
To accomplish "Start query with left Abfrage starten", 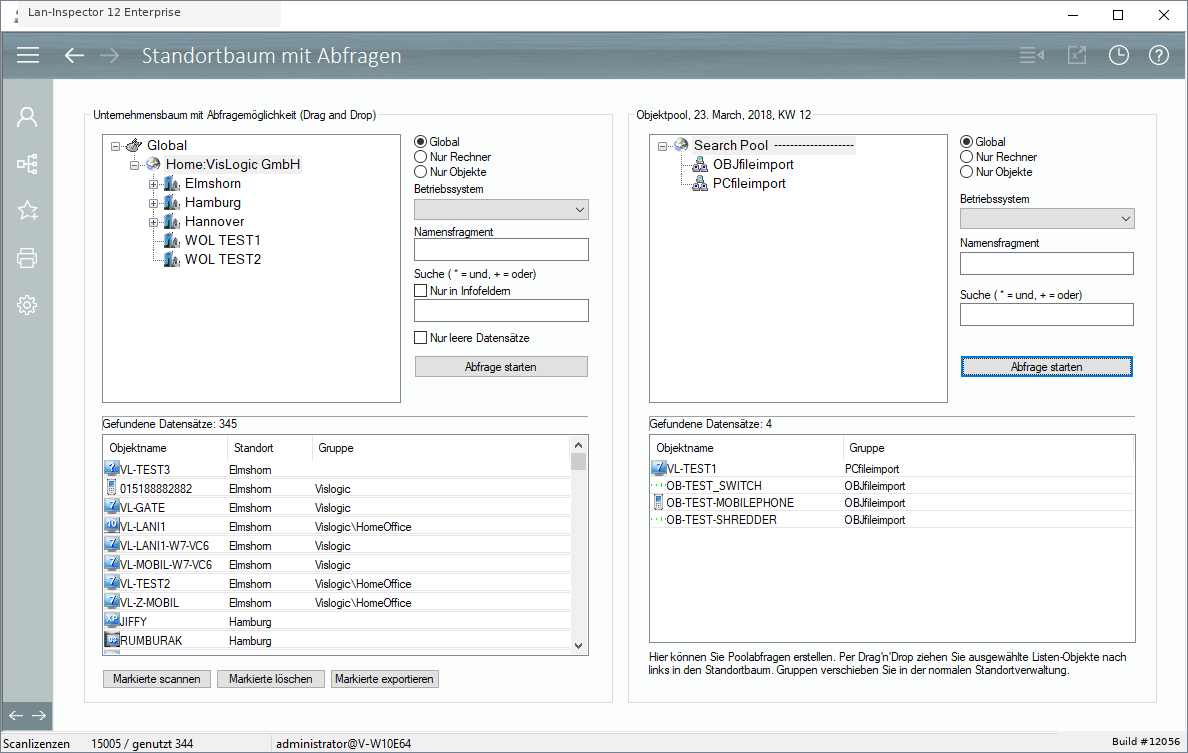I will coord(501,367).
